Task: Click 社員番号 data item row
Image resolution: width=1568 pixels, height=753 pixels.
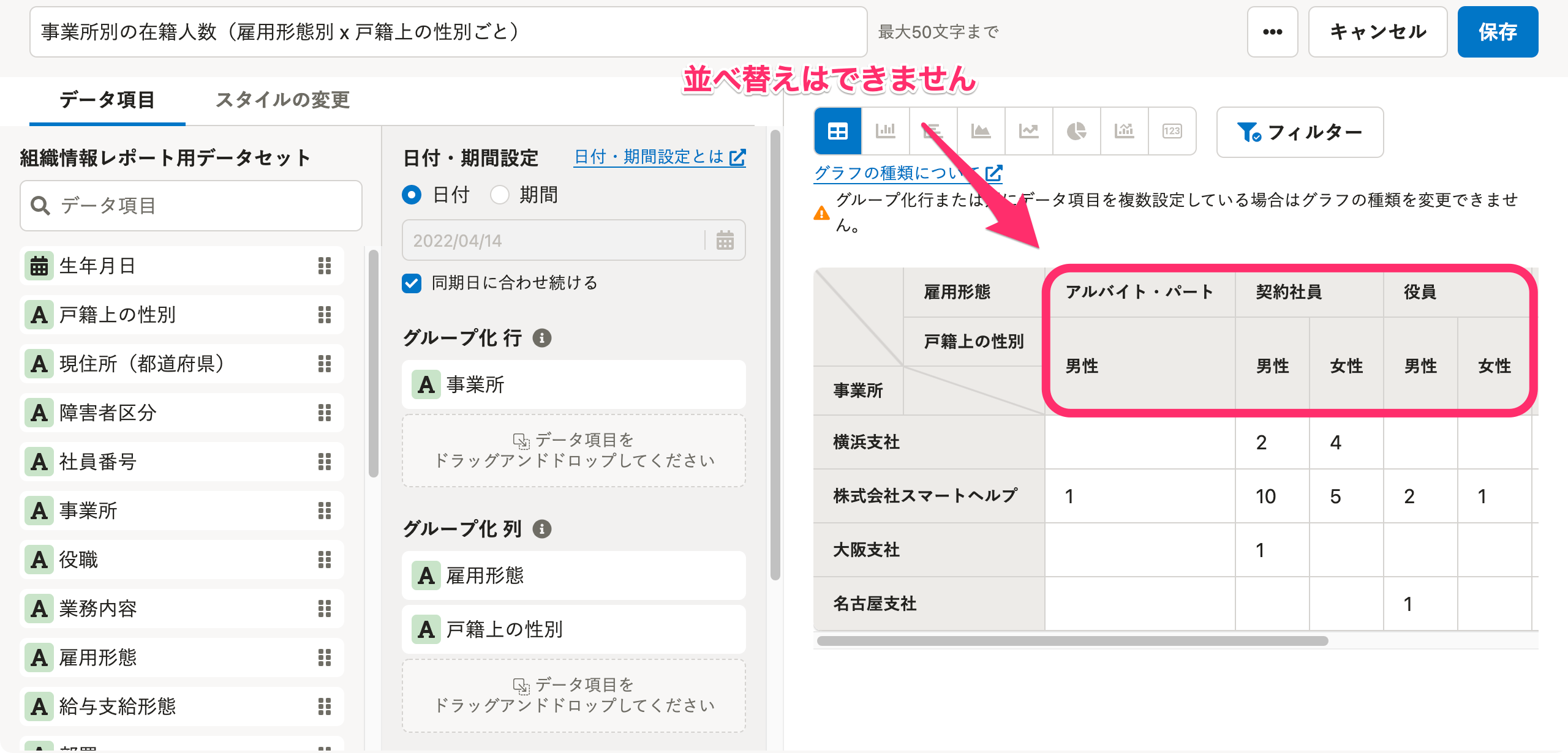Action: [x=182, y=462]
